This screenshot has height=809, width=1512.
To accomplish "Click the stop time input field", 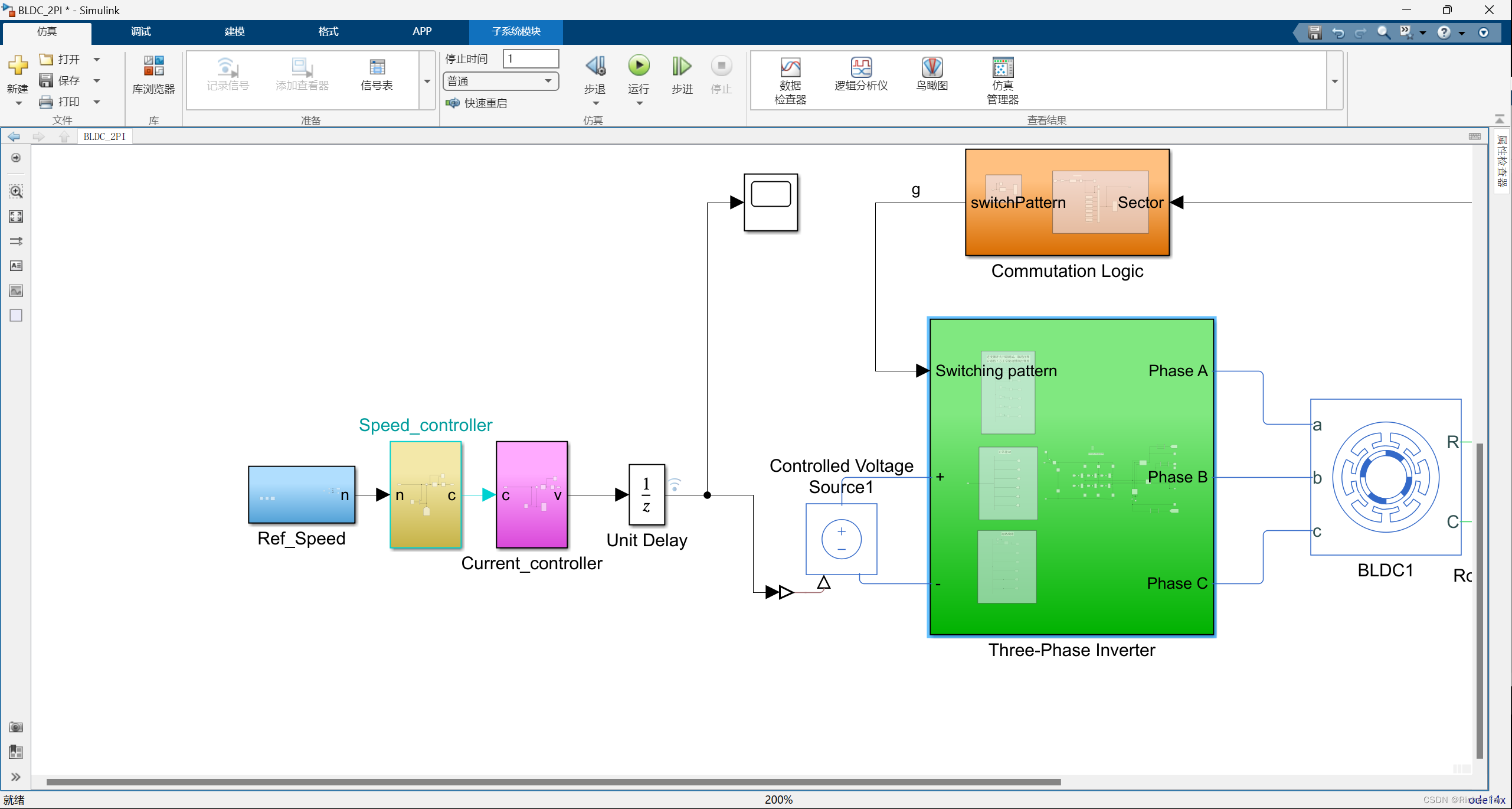I will pos(530,58).
